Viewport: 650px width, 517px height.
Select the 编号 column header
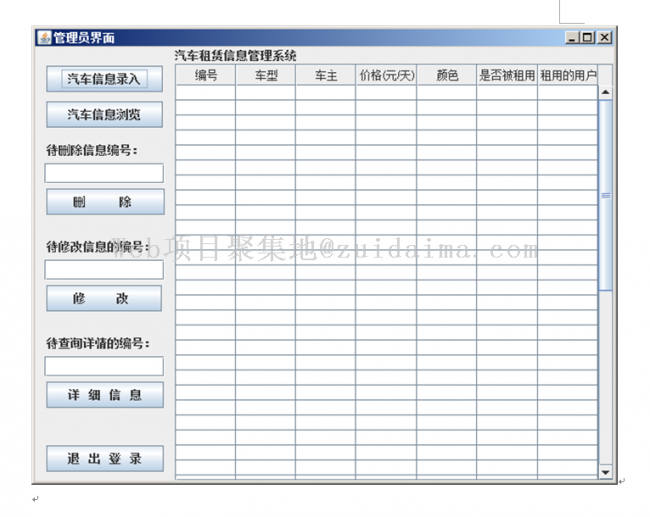[206, 76]
